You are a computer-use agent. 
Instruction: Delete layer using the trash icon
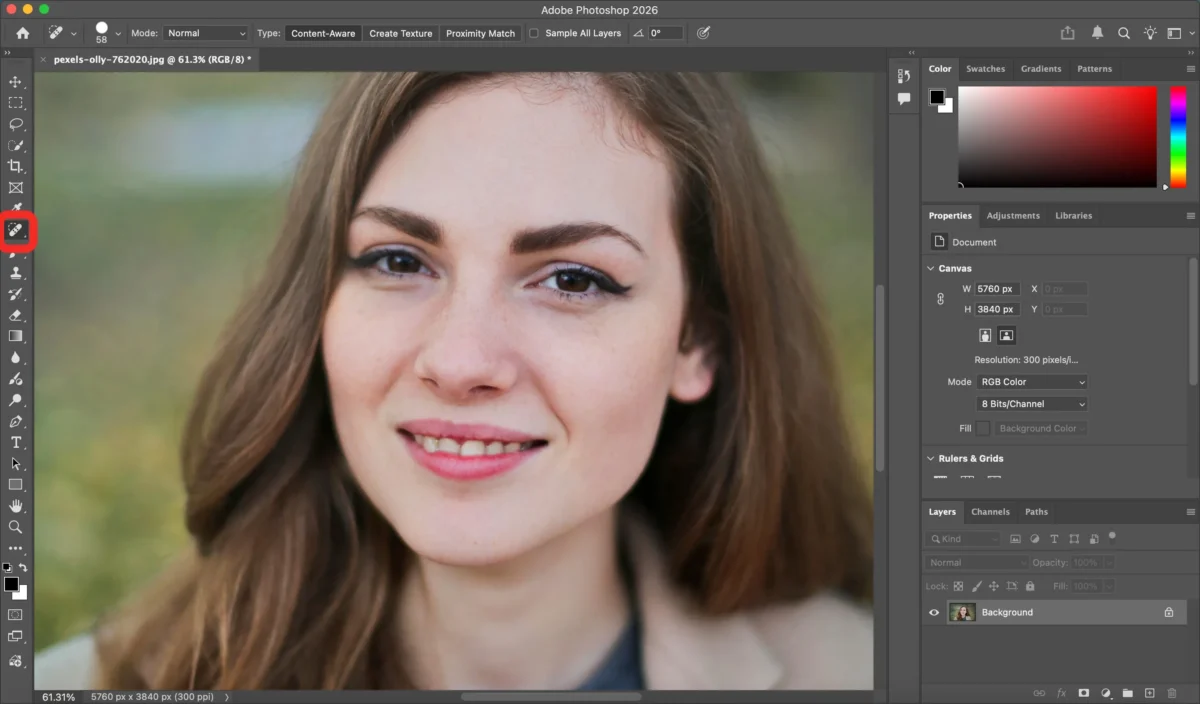point(1172,693)
